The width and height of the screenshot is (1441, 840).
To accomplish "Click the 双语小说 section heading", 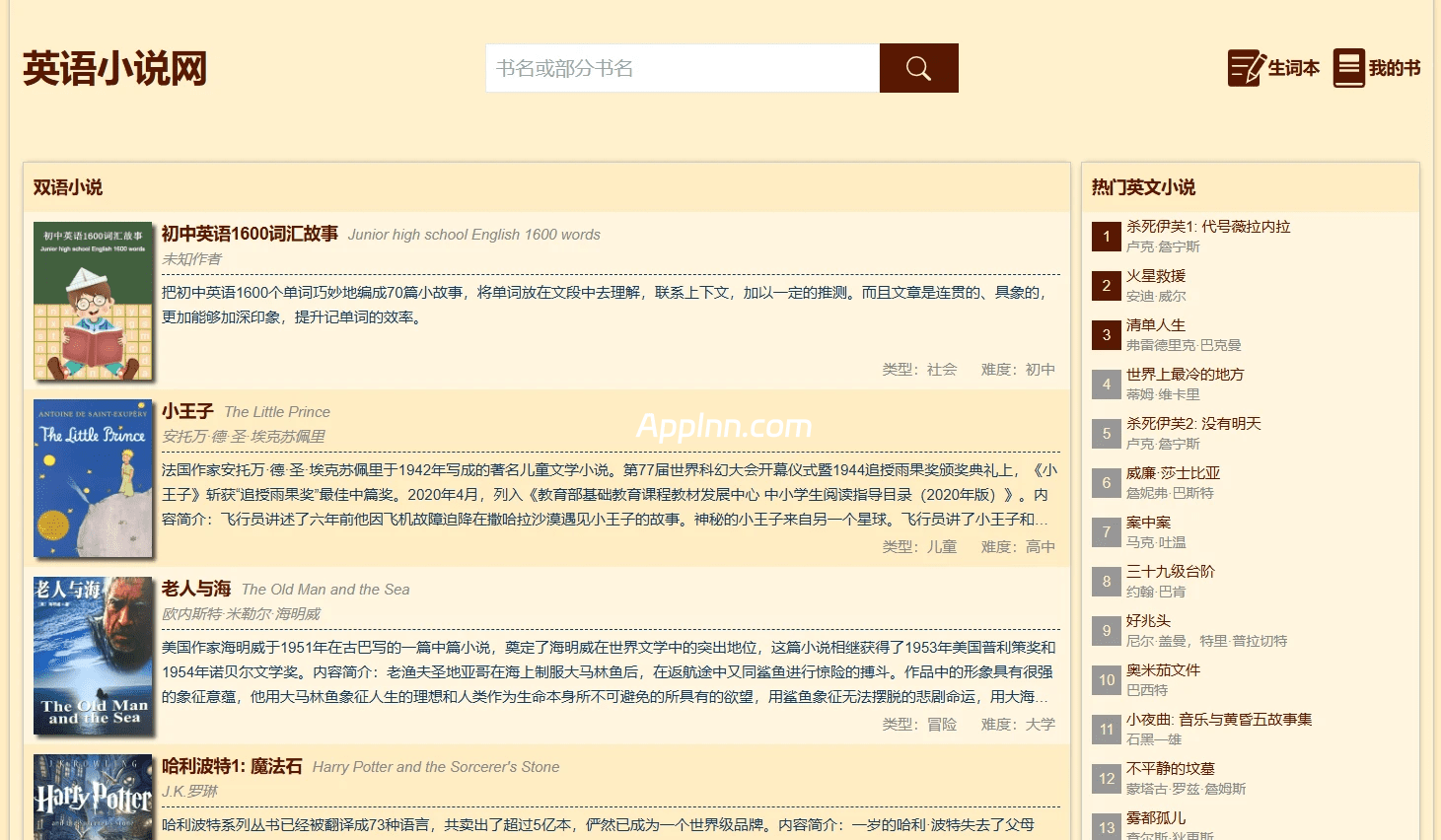I will 68,187.
